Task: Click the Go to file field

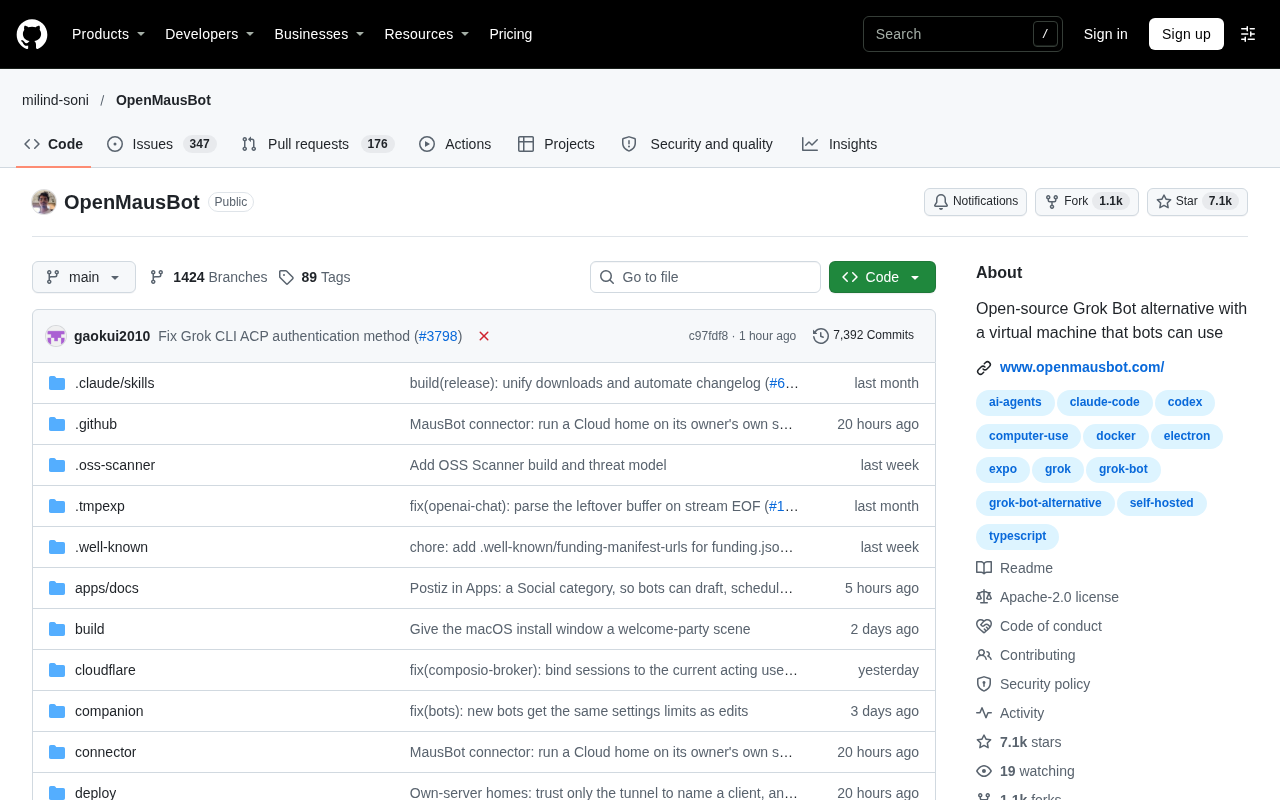Action: pos(705,277)
